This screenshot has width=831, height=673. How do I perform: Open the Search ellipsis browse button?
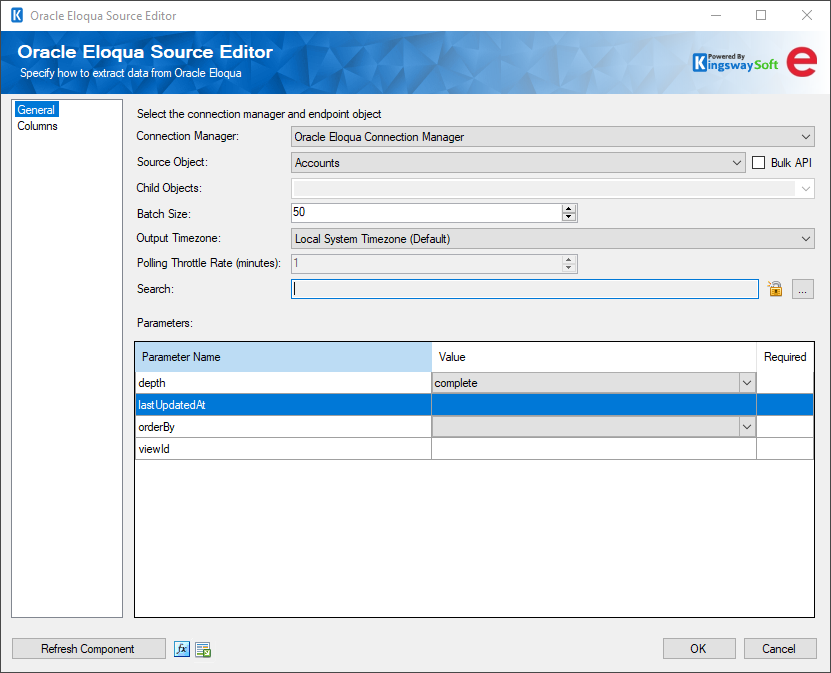pos(802,289)
